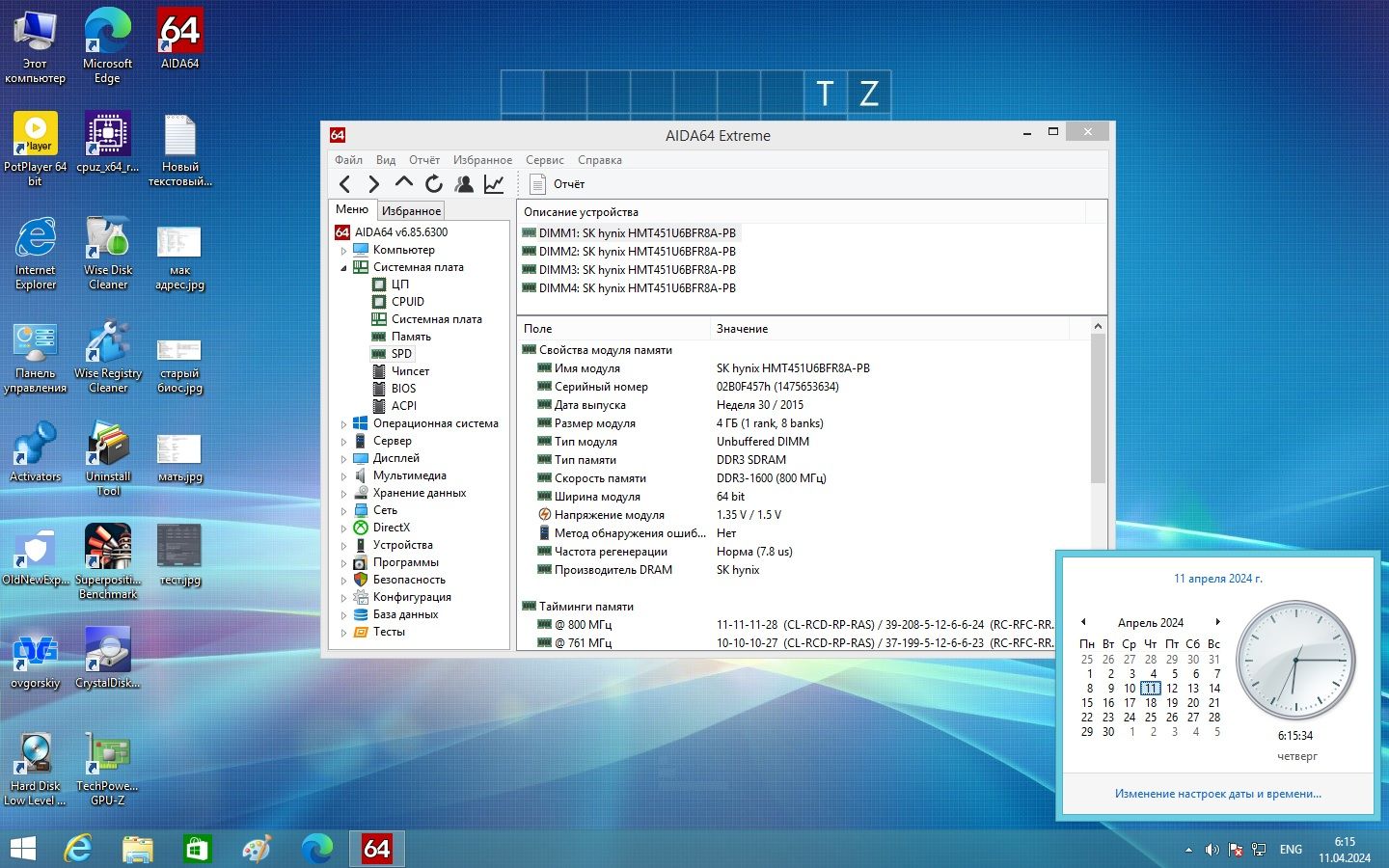Viewport: 1389px width, 868px height.
Task: Open Microsoft Edge from the taskbar
Action: pos(316,849)
